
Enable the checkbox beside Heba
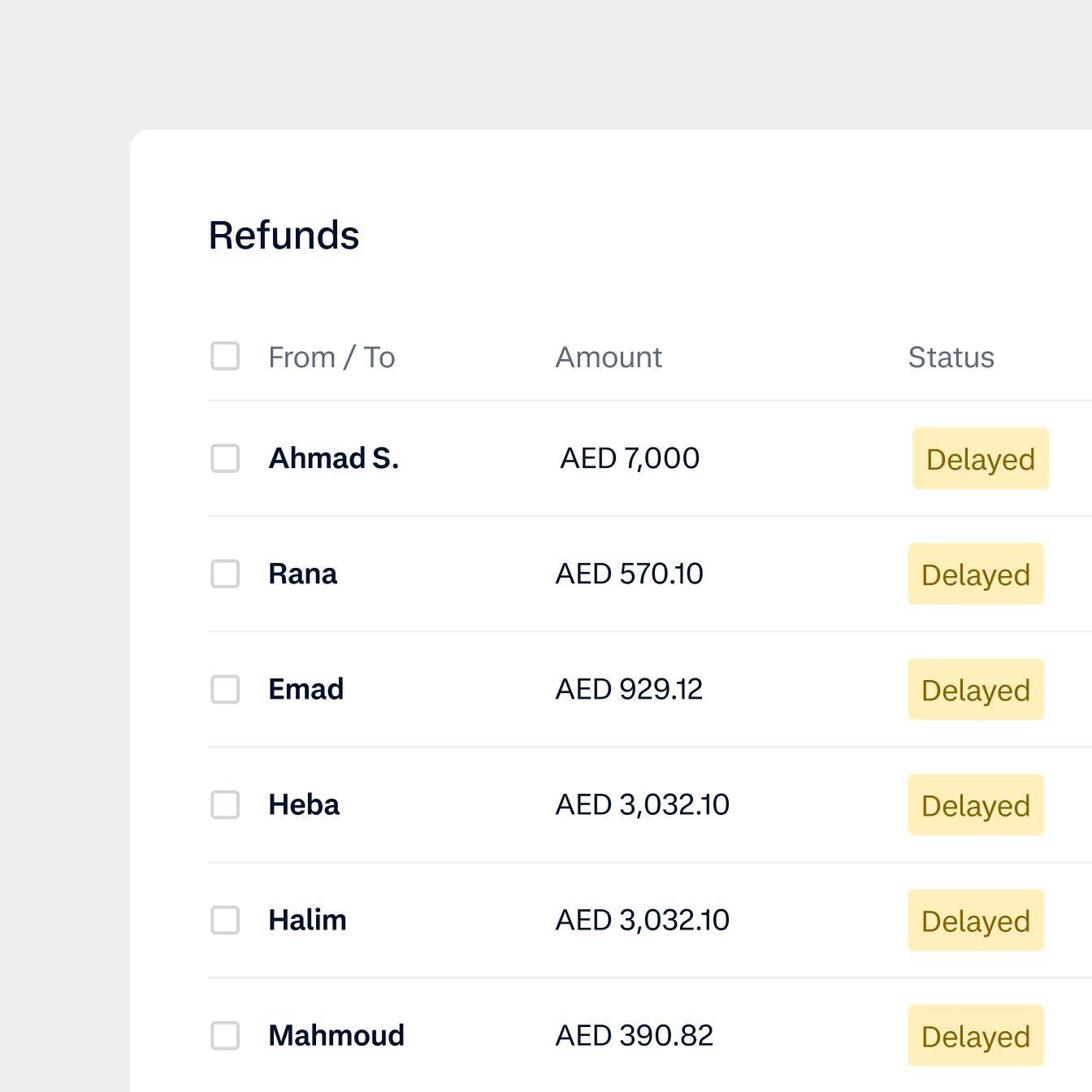(225, 804)
